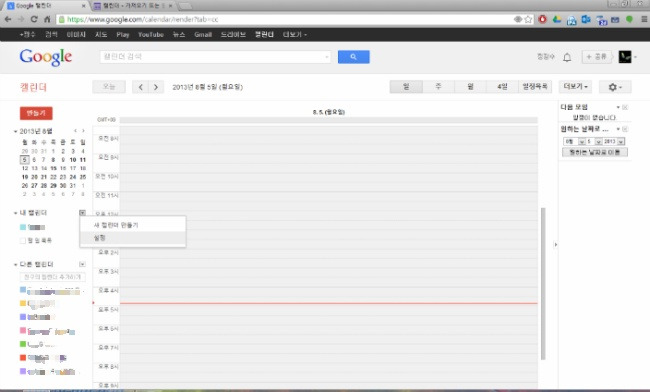Close the Google 캘린더 browser tab

coord(83,6)
